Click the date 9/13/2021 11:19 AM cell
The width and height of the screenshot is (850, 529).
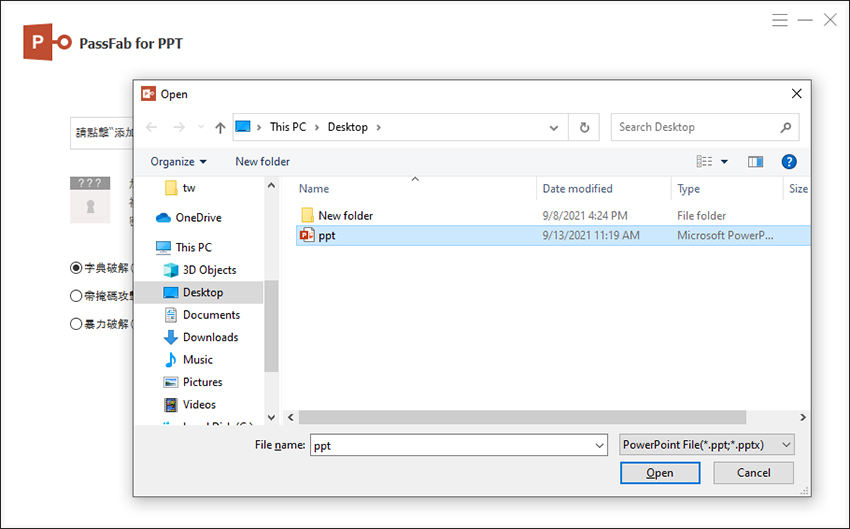(x=591, y=235)
